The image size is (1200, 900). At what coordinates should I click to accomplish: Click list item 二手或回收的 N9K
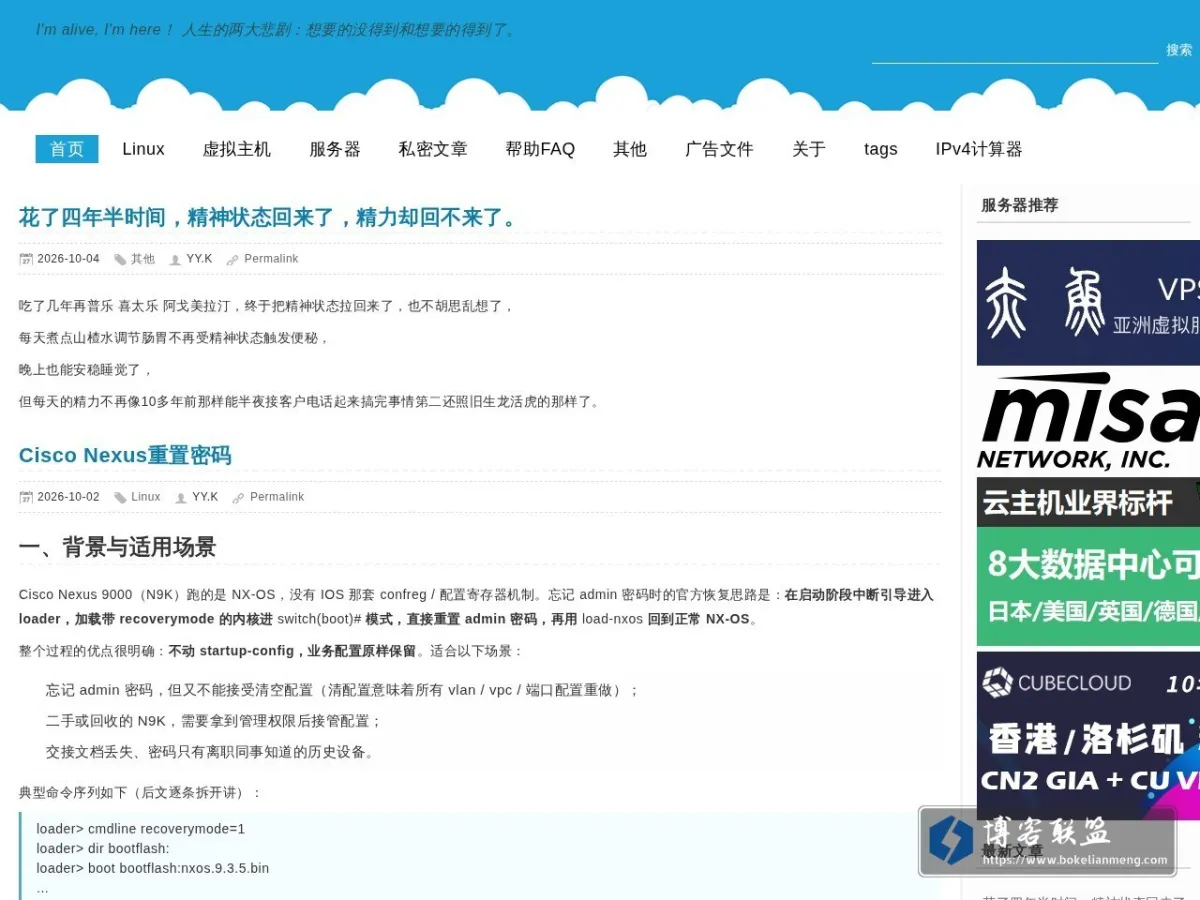click(214, 721)
